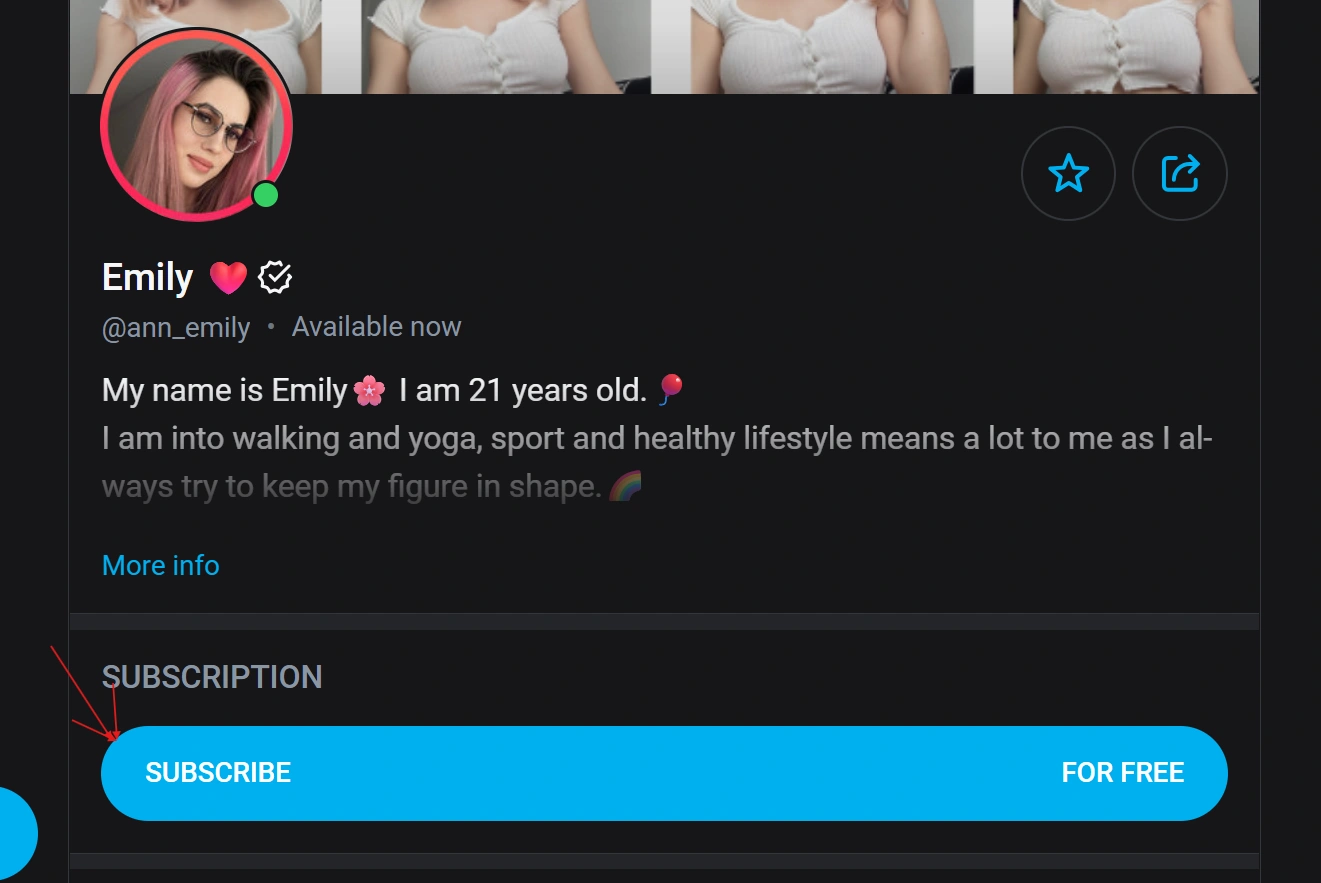Click Emily's display name heading
The image size is (1321, 883).
pyautogui.click(x=146, y=277)
